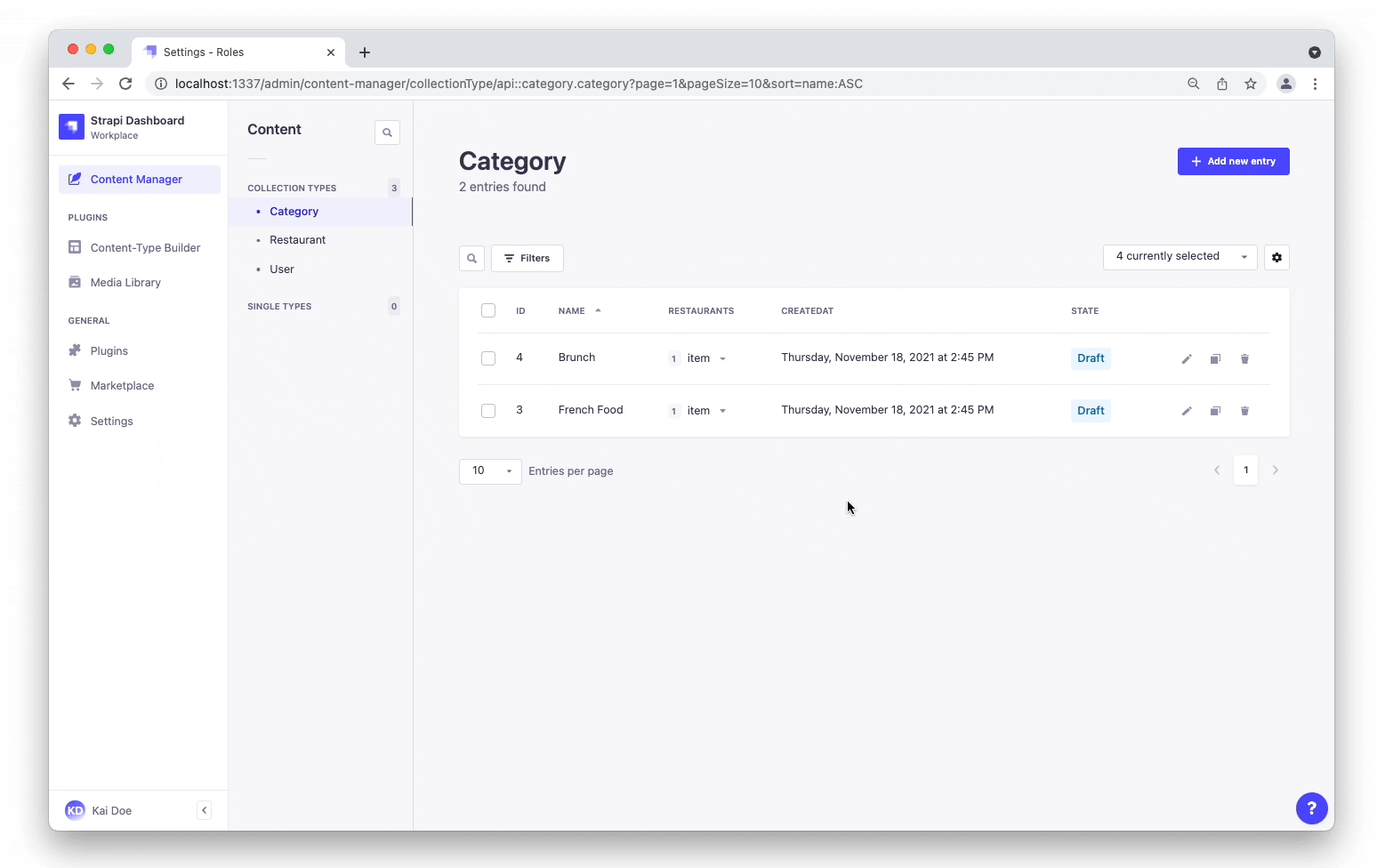
Task: Check the checkbox for French Food
Action: 488,411
